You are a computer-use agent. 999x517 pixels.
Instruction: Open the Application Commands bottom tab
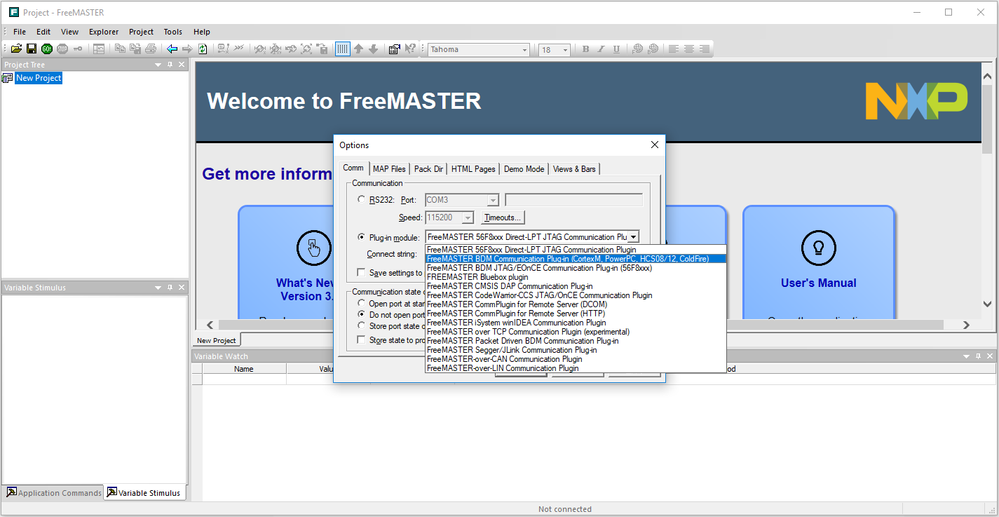point(54,493)
